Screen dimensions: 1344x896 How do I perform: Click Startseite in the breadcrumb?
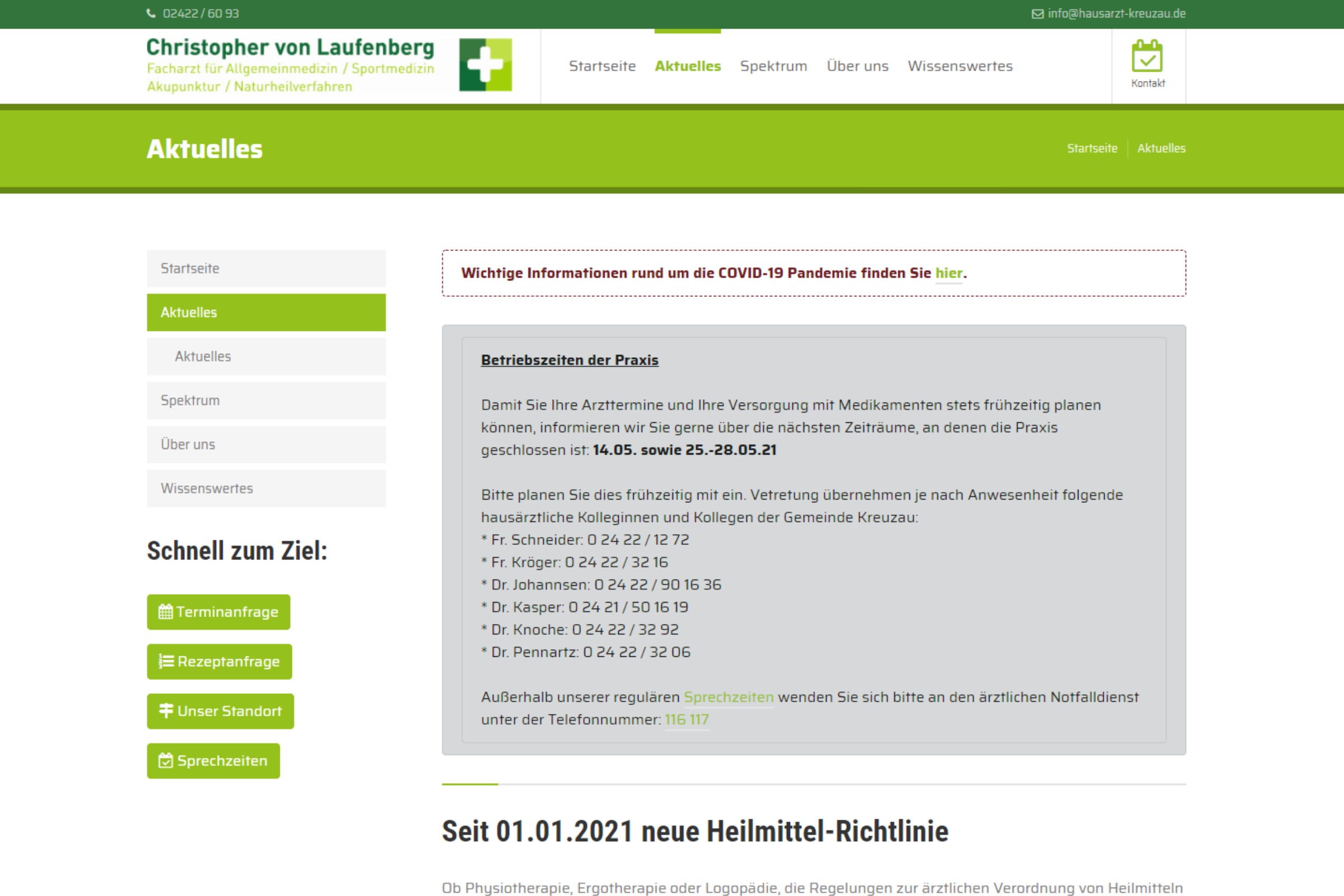pyautogui.click(x=1091, y=148)
